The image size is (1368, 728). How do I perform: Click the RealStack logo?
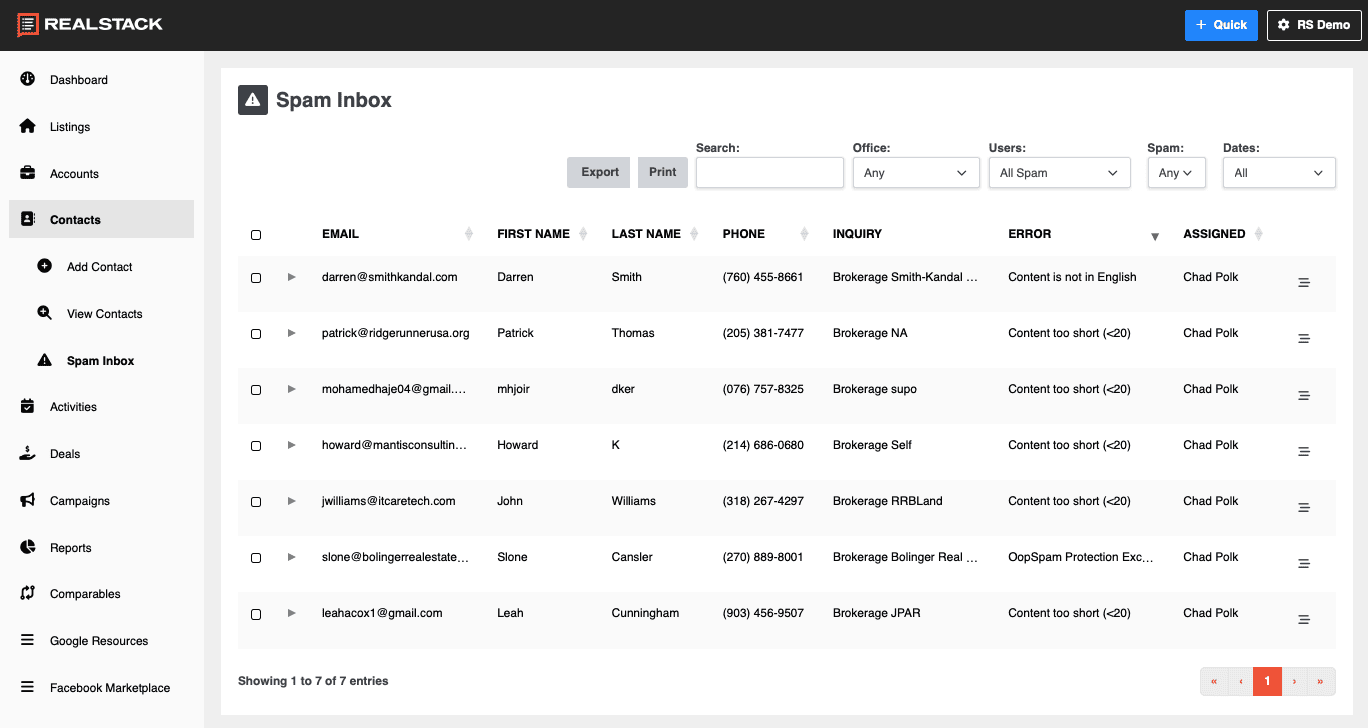coord(90,25)
